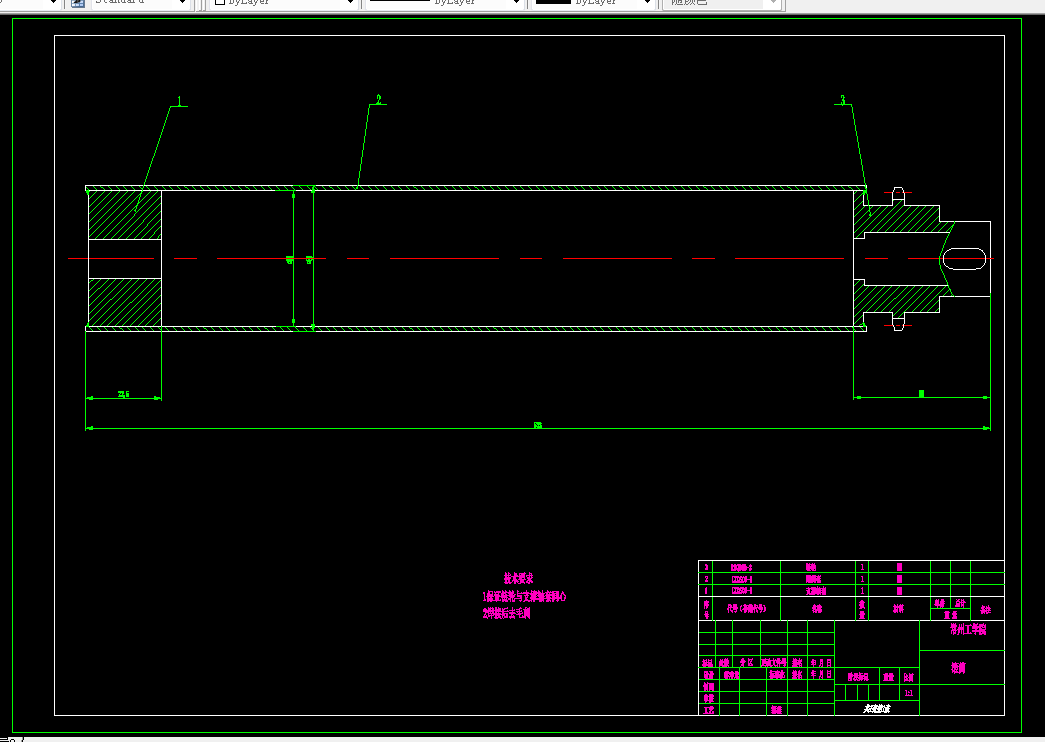Select the white drawing number text at bottom
The width and height of the screenshot is (1045, 742).
(876, 709)
